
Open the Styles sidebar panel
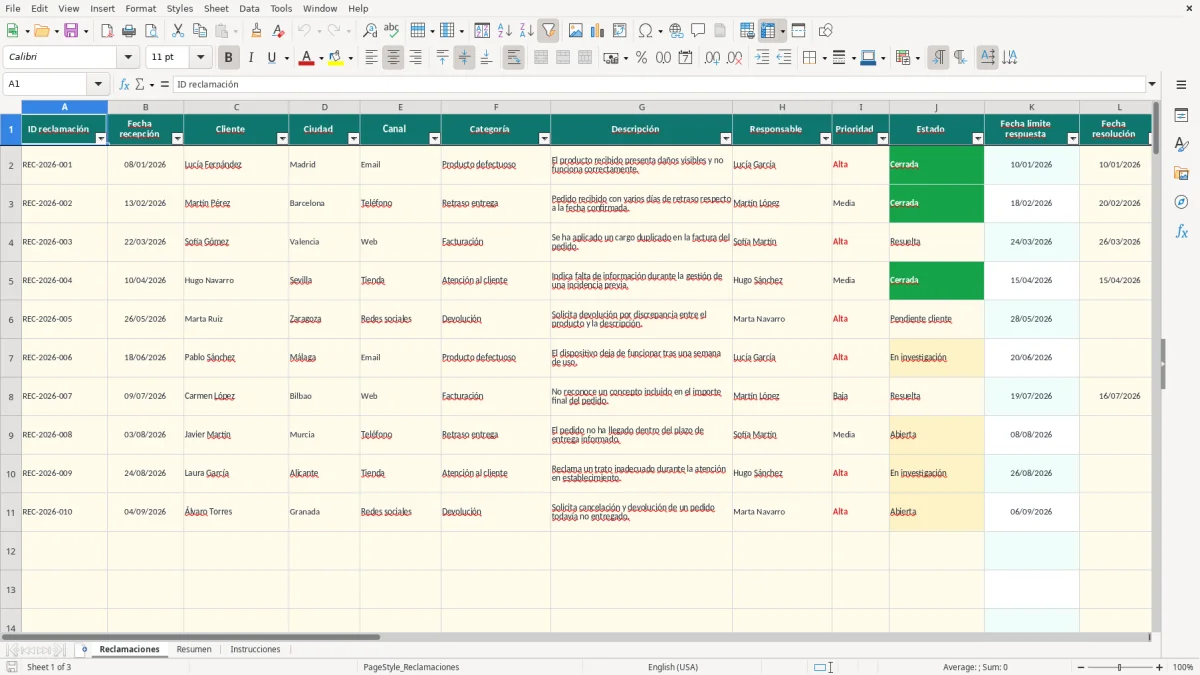[x=1181, y=145]
